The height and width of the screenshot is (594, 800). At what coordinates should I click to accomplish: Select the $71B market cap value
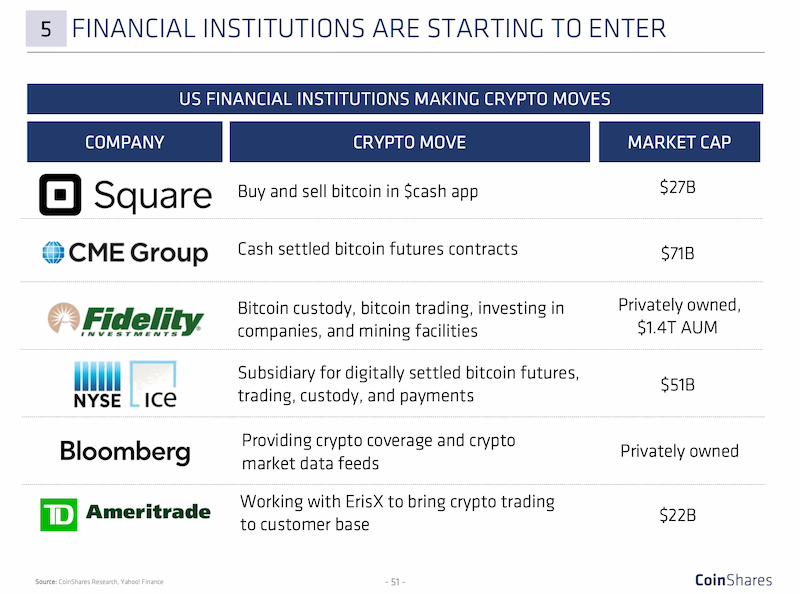(x=678, y=253)
